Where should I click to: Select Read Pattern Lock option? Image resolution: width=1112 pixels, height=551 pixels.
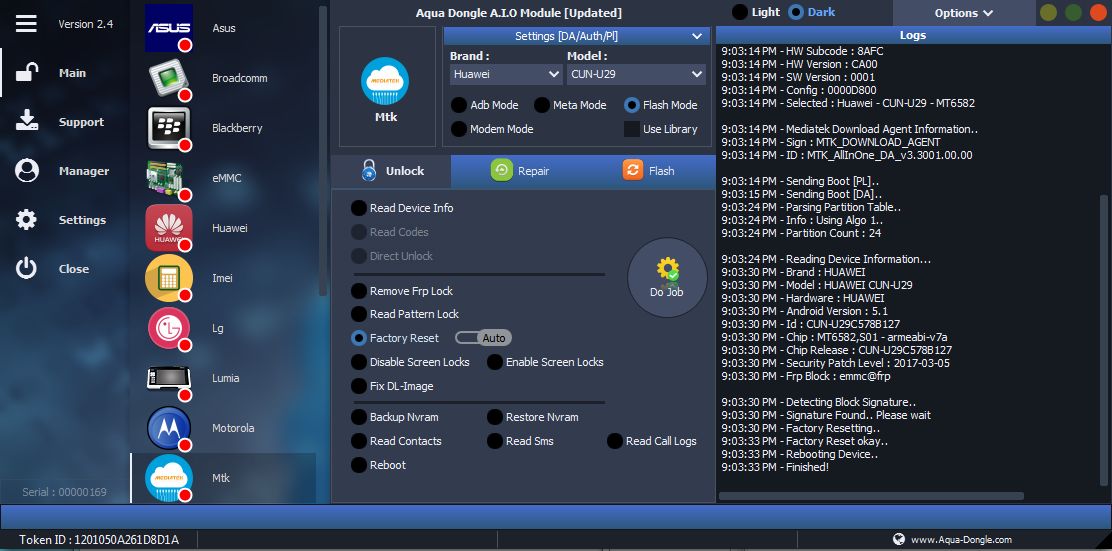tap(405, 314)
